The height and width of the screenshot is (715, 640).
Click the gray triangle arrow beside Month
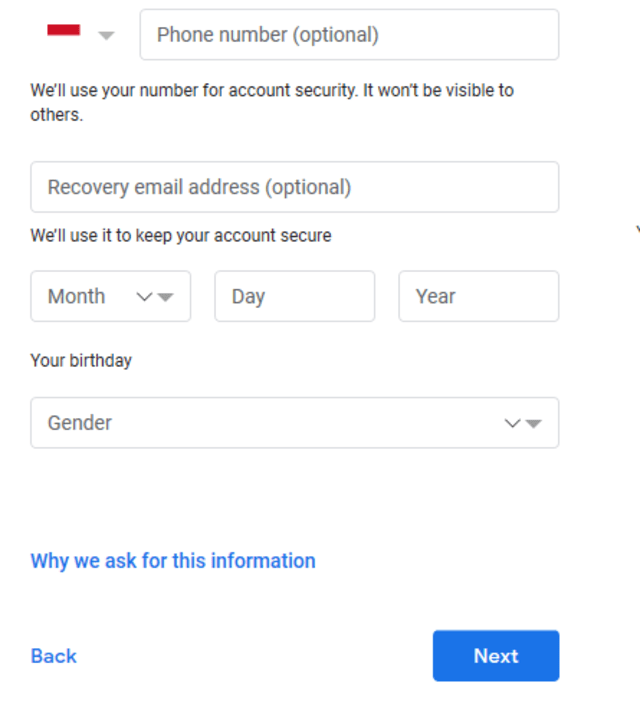[x=165, y=297]
